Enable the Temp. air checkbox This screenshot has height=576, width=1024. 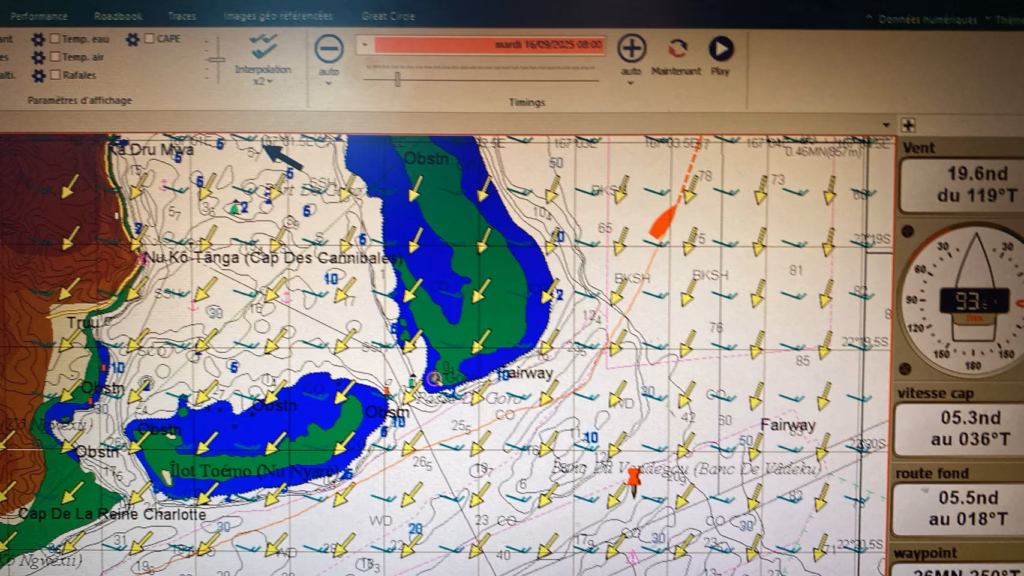56,58
